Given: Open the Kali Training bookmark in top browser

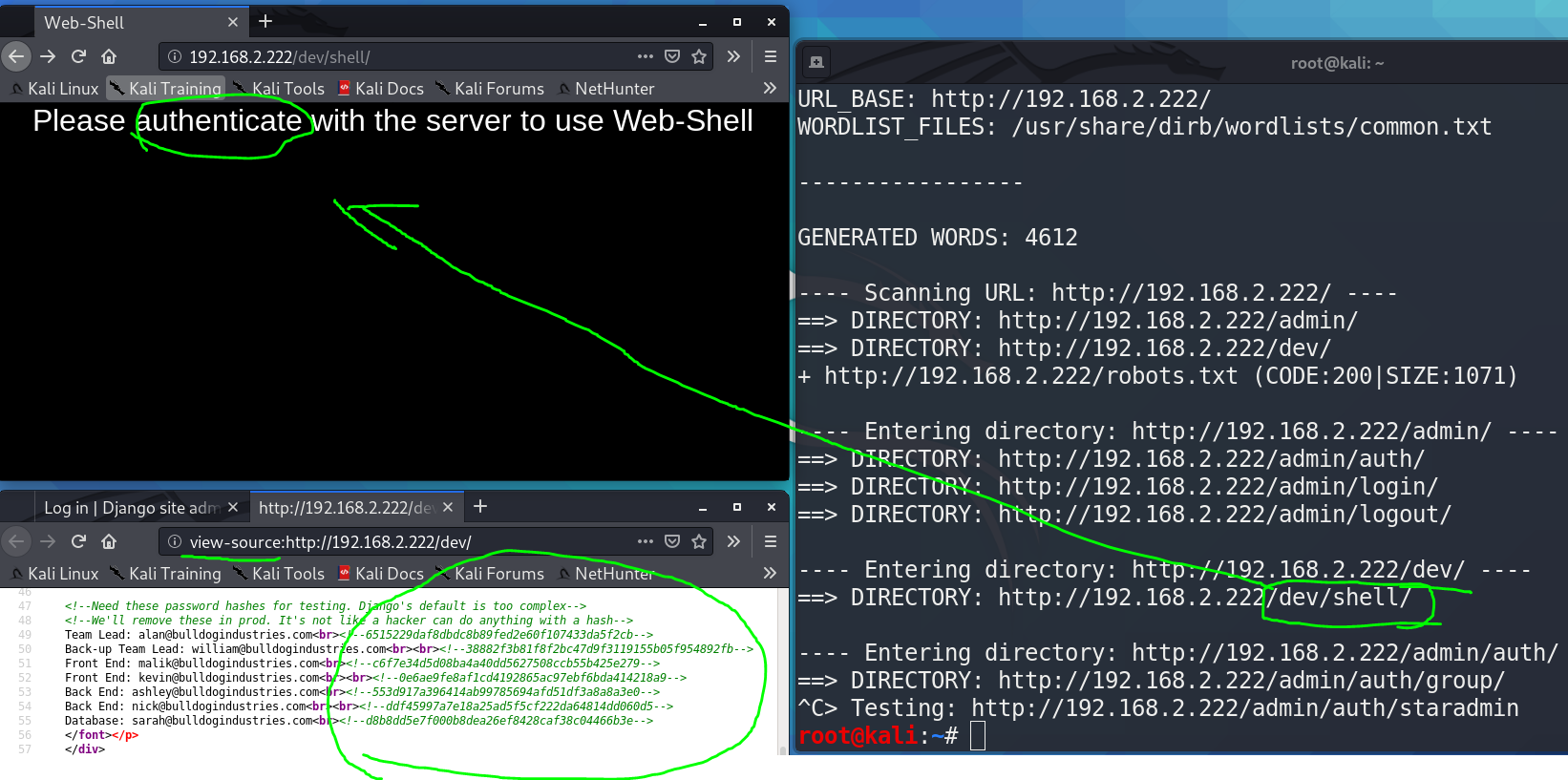Looking at the screenshot, I should point(166,89).
